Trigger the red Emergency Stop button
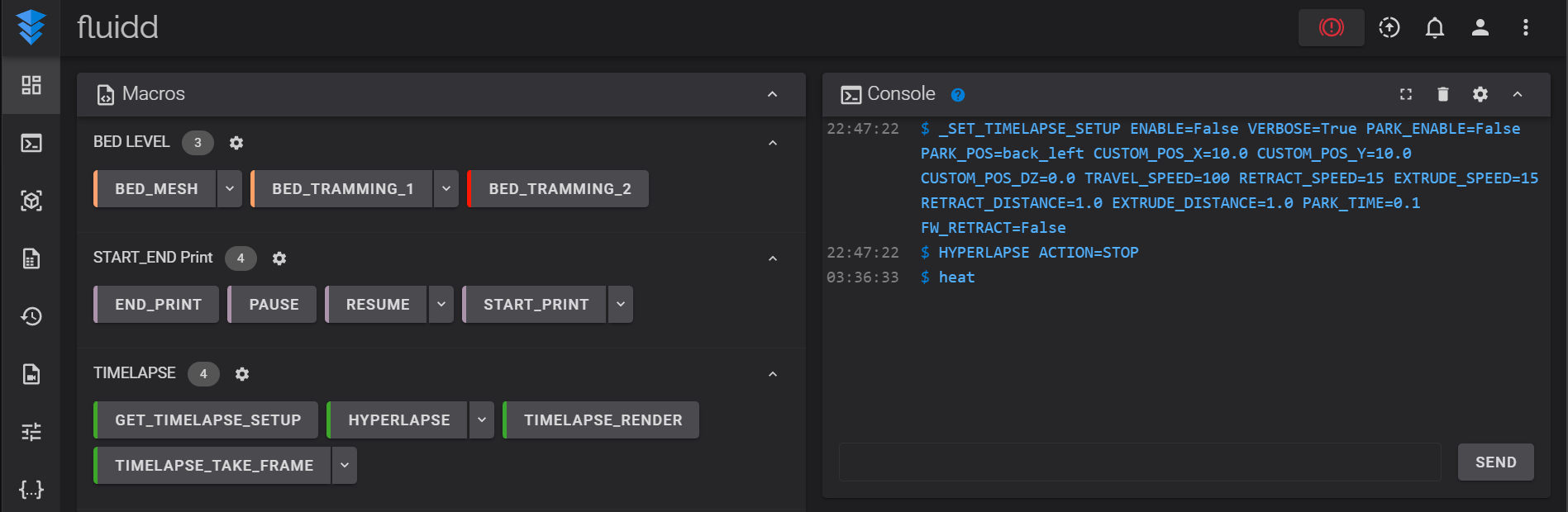 click(1331, 27)
